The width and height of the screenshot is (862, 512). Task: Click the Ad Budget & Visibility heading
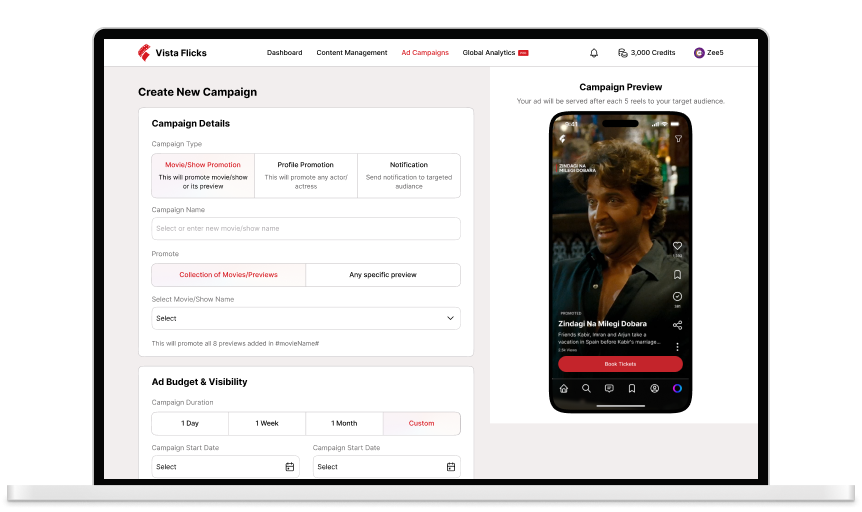coord(199,382)
